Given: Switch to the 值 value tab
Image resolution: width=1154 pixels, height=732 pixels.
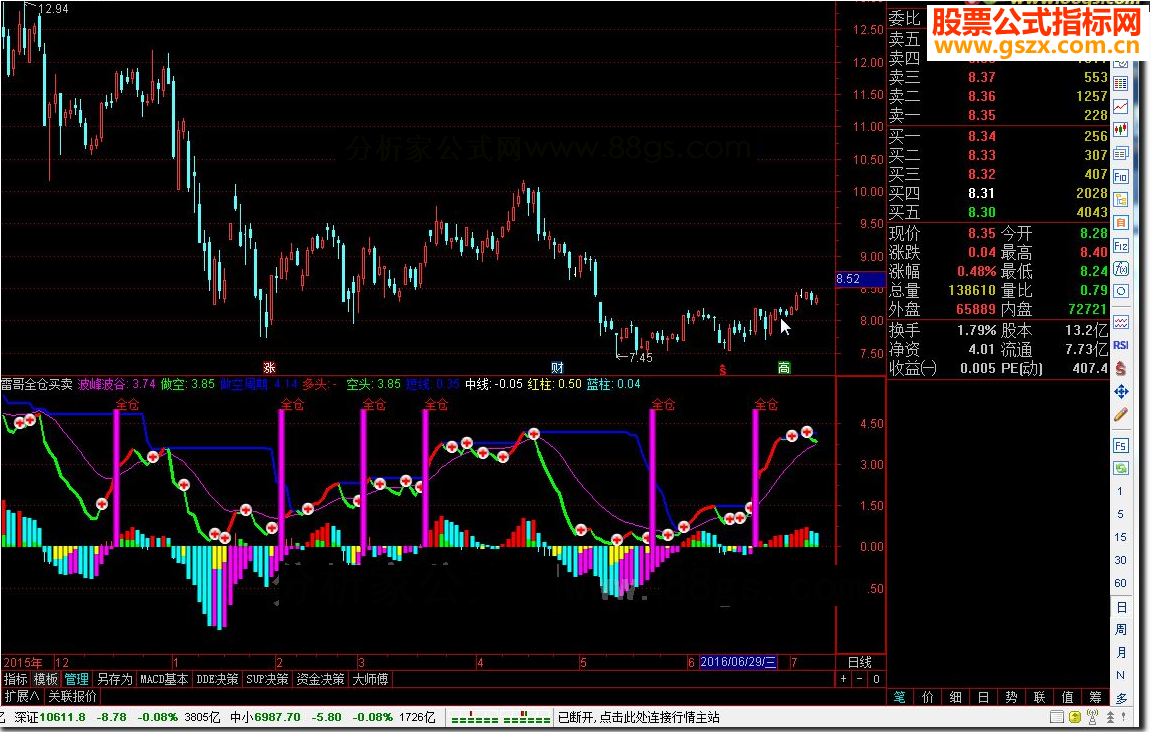Looking at the screenshot, I should coord(1067,697).
